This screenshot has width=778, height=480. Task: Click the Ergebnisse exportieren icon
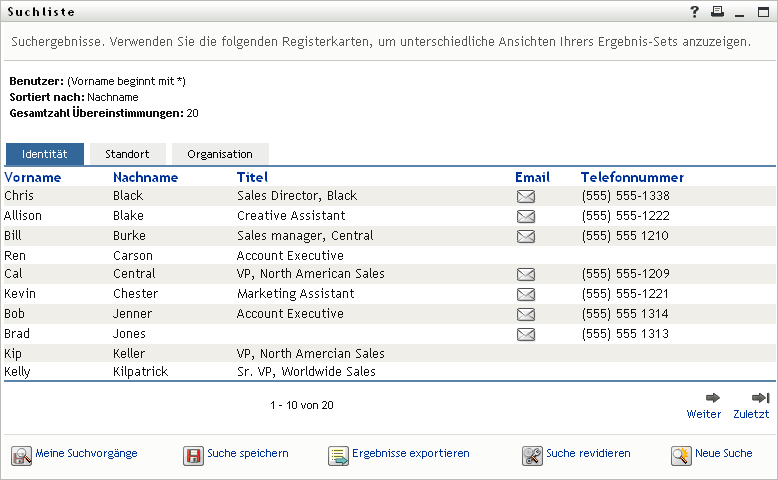[338, 455]
